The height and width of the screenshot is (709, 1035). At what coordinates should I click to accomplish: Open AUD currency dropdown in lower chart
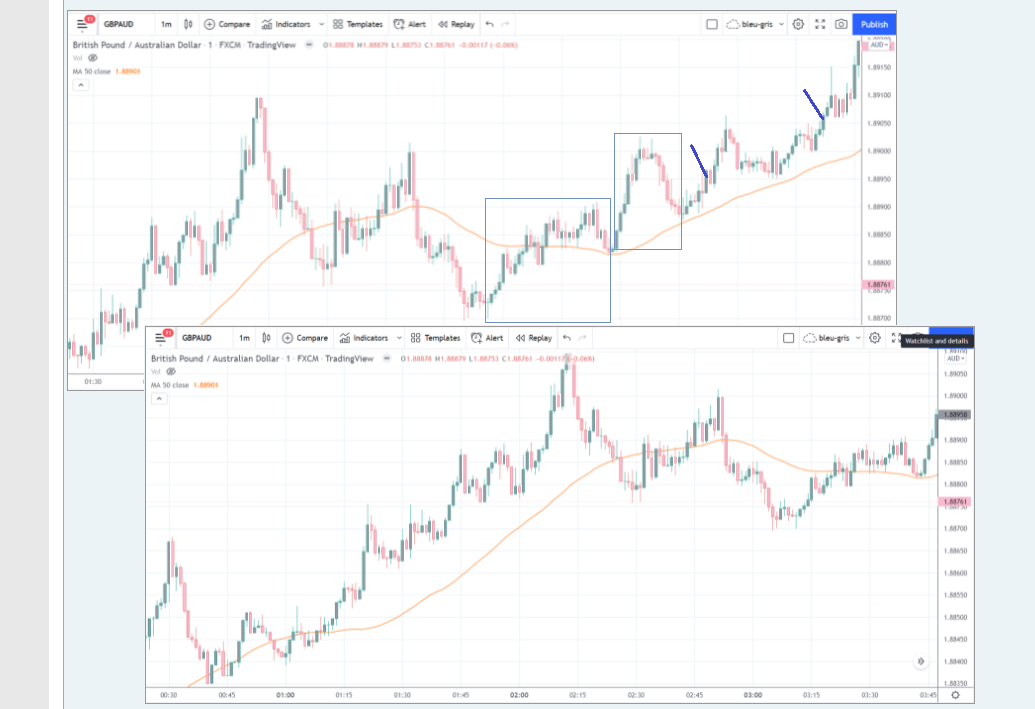click(x=956, y=358)
